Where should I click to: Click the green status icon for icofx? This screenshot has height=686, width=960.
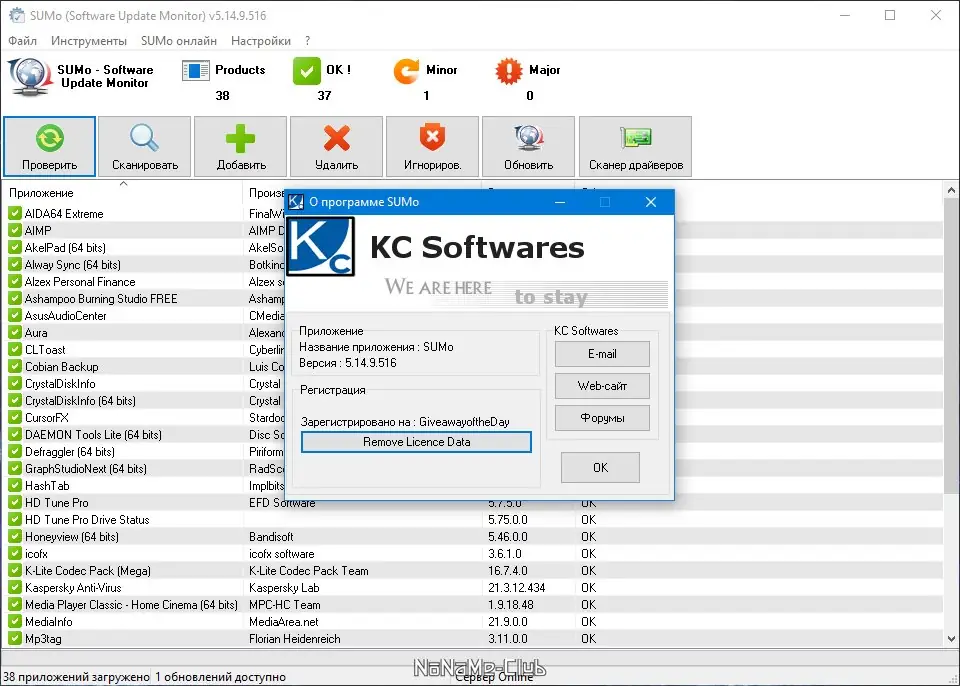click(15, 554)
